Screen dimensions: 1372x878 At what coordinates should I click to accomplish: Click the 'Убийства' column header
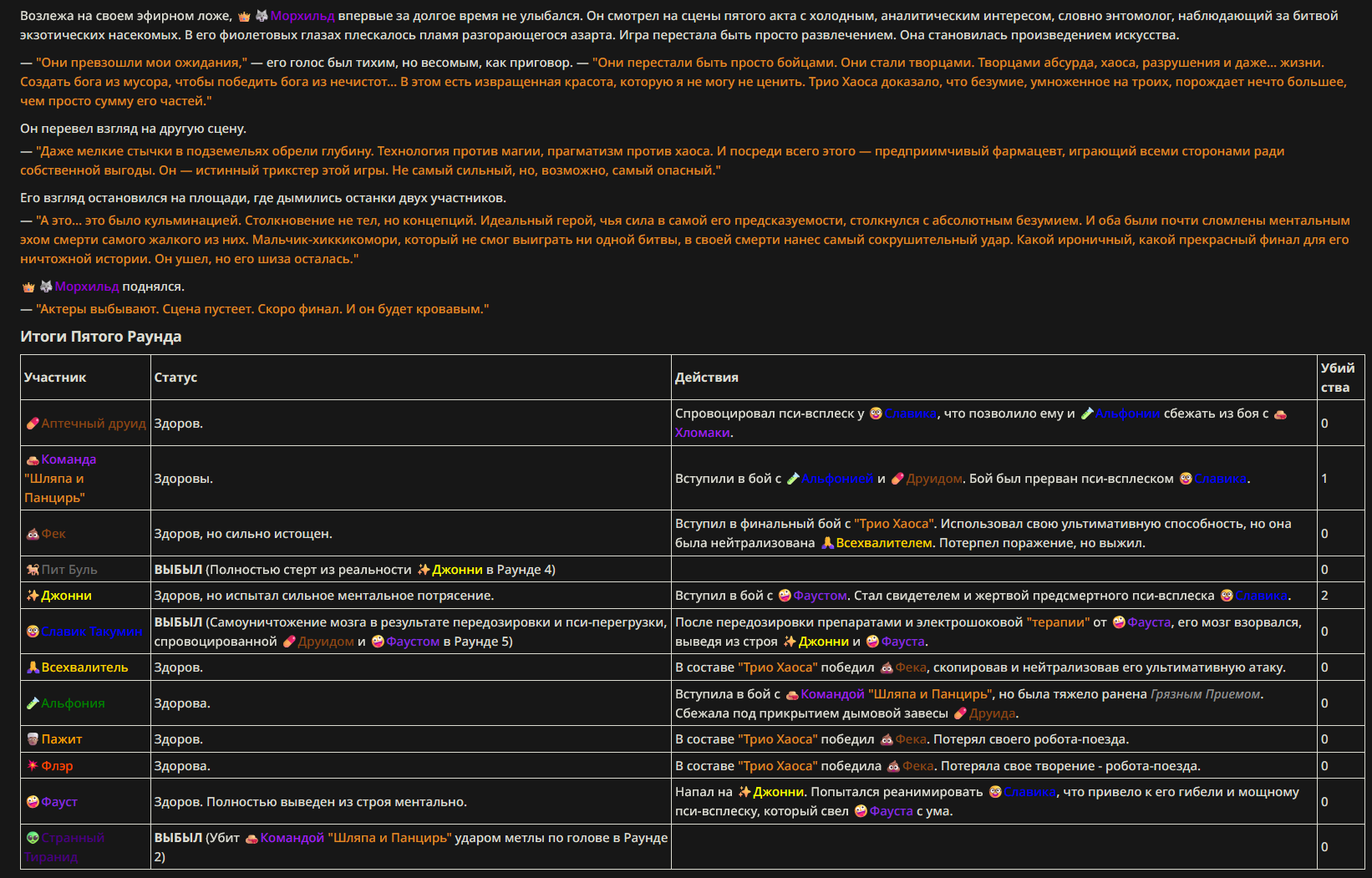point(1338,378)
